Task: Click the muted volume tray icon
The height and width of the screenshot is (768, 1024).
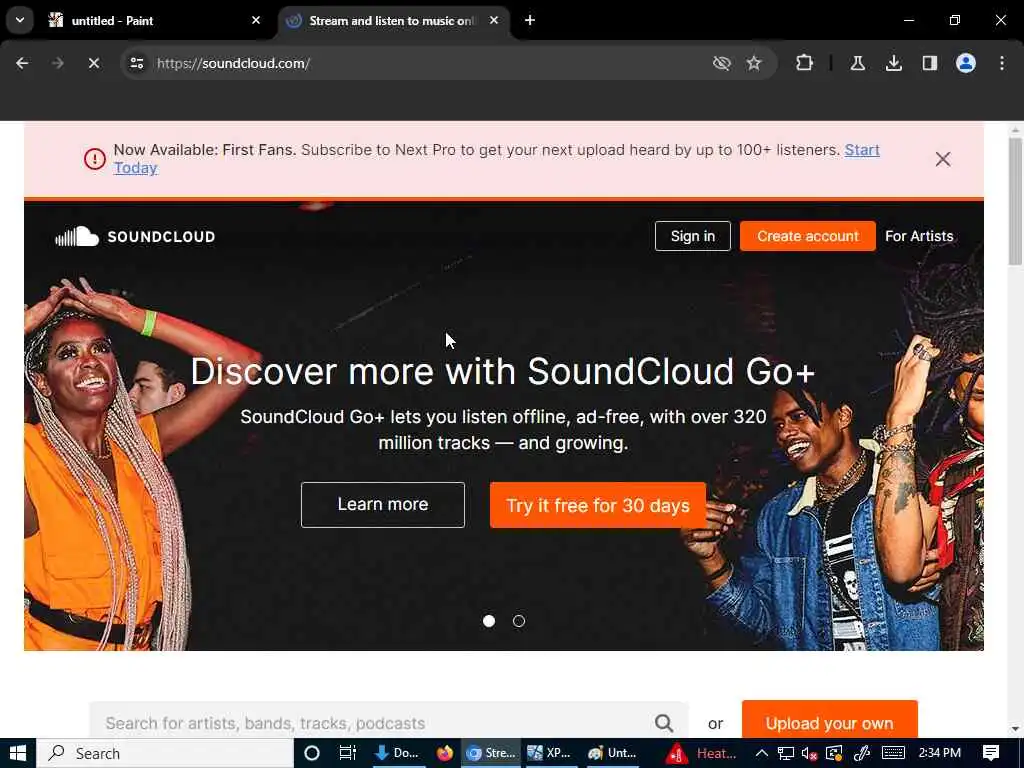Action: pyautogui.click(x=810, y=753)
